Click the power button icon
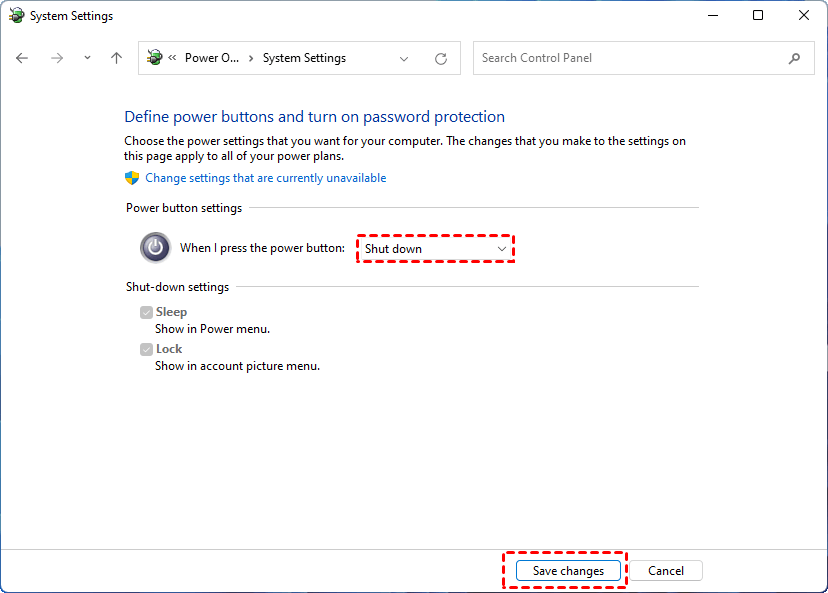Viewport: 828px width, 593px height. (155, 247)
